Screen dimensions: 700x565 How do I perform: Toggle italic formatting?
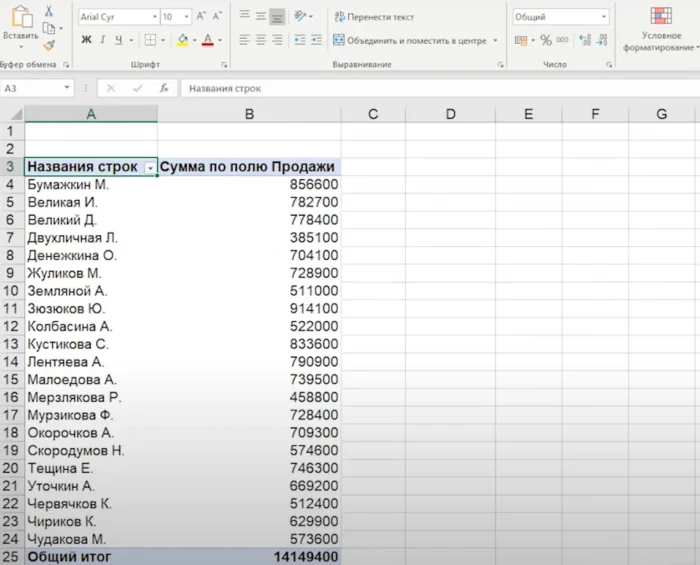click(x=103, y=40)
